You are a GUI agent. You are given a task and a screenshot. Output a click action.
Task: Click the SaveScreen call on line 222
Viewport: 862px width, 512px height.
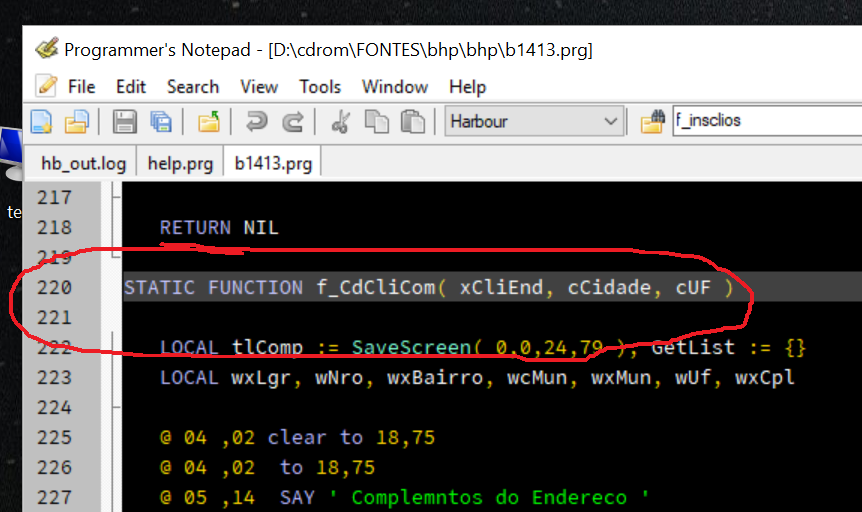click(411, 348)
